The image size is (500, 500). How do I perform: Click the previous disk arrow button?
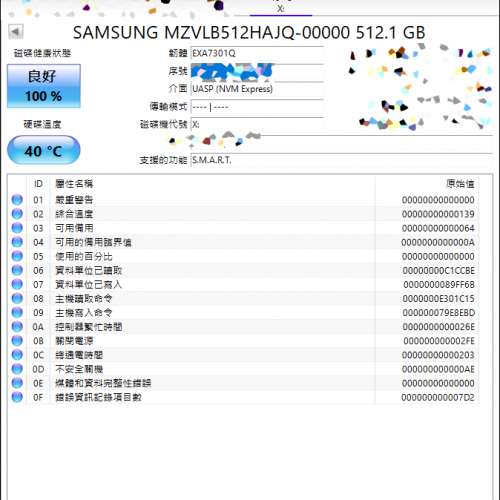(16, 32)
